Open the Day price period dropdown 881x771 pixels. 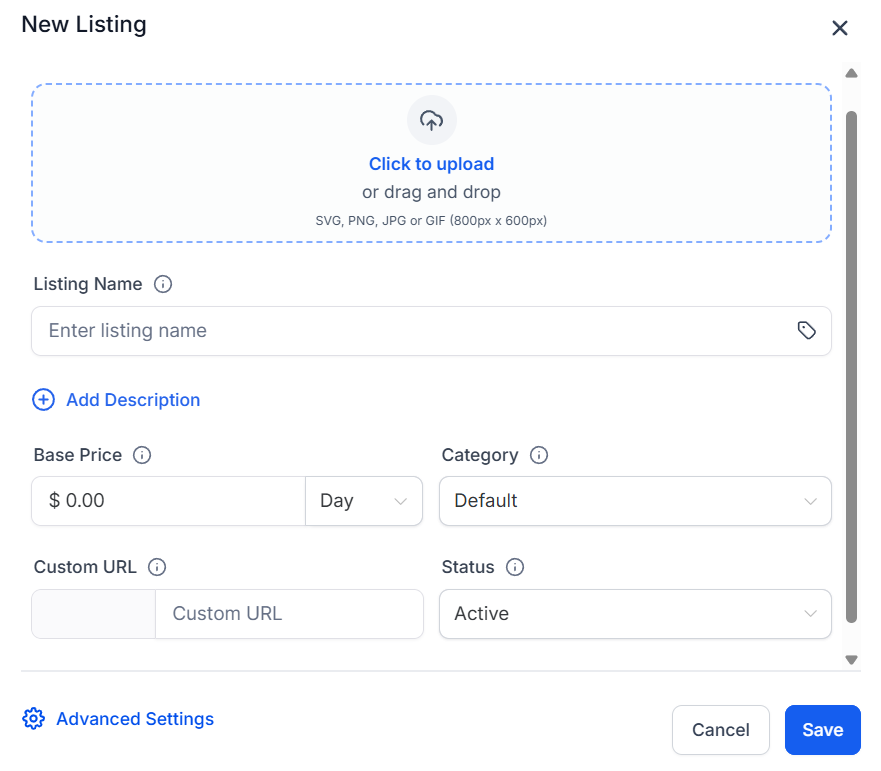[363, 501]
